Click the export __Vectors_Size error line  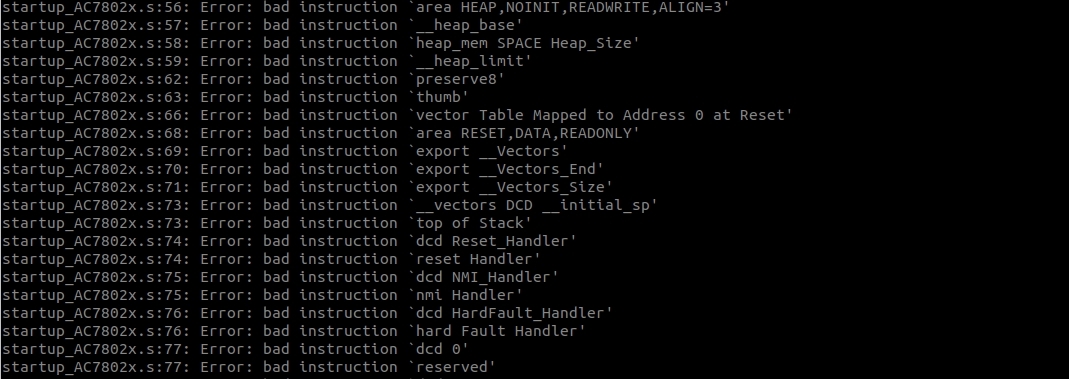(x=307, y=187)
